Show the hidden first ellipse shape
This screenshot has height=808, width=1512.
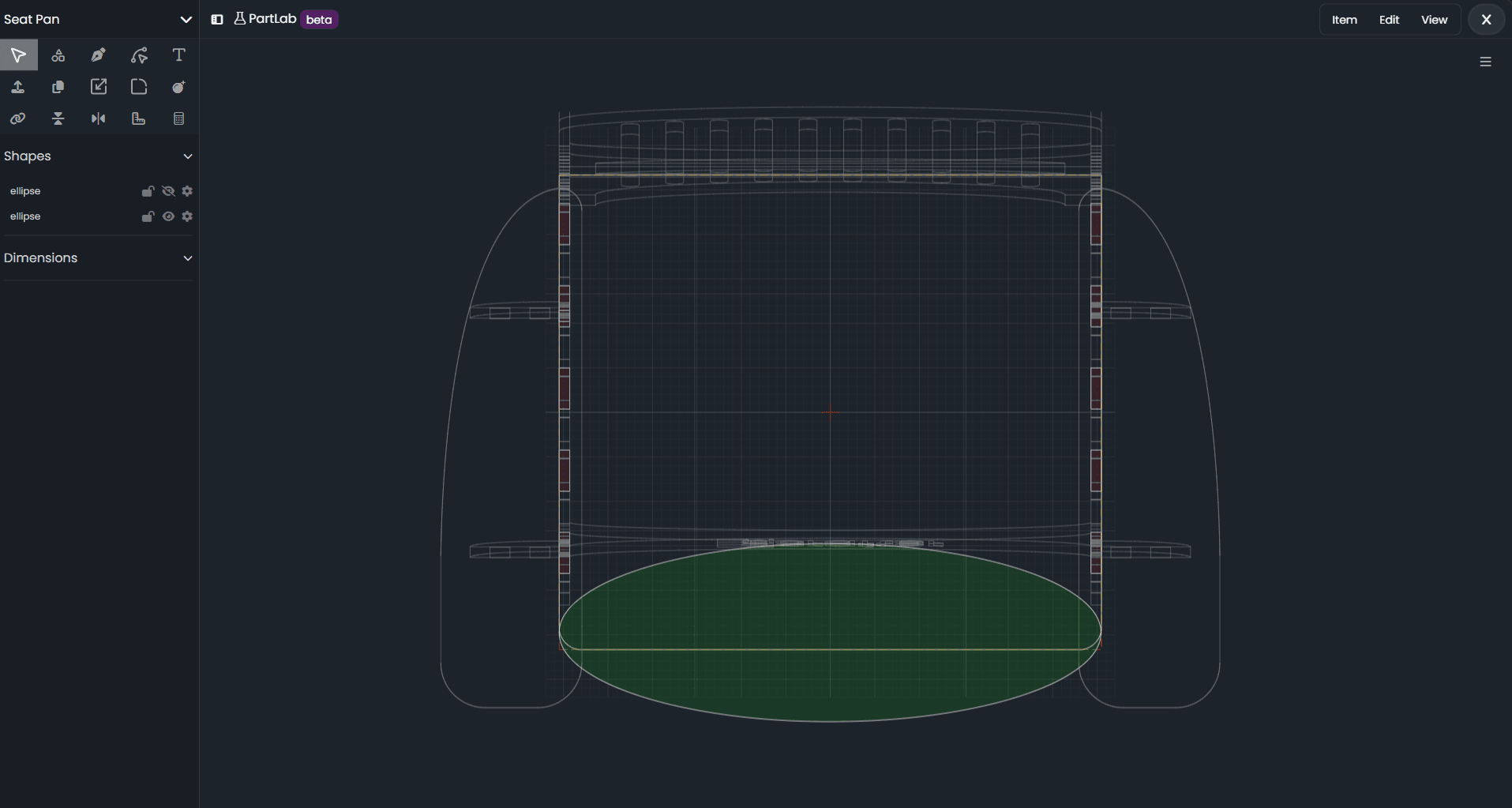(168, 191)
